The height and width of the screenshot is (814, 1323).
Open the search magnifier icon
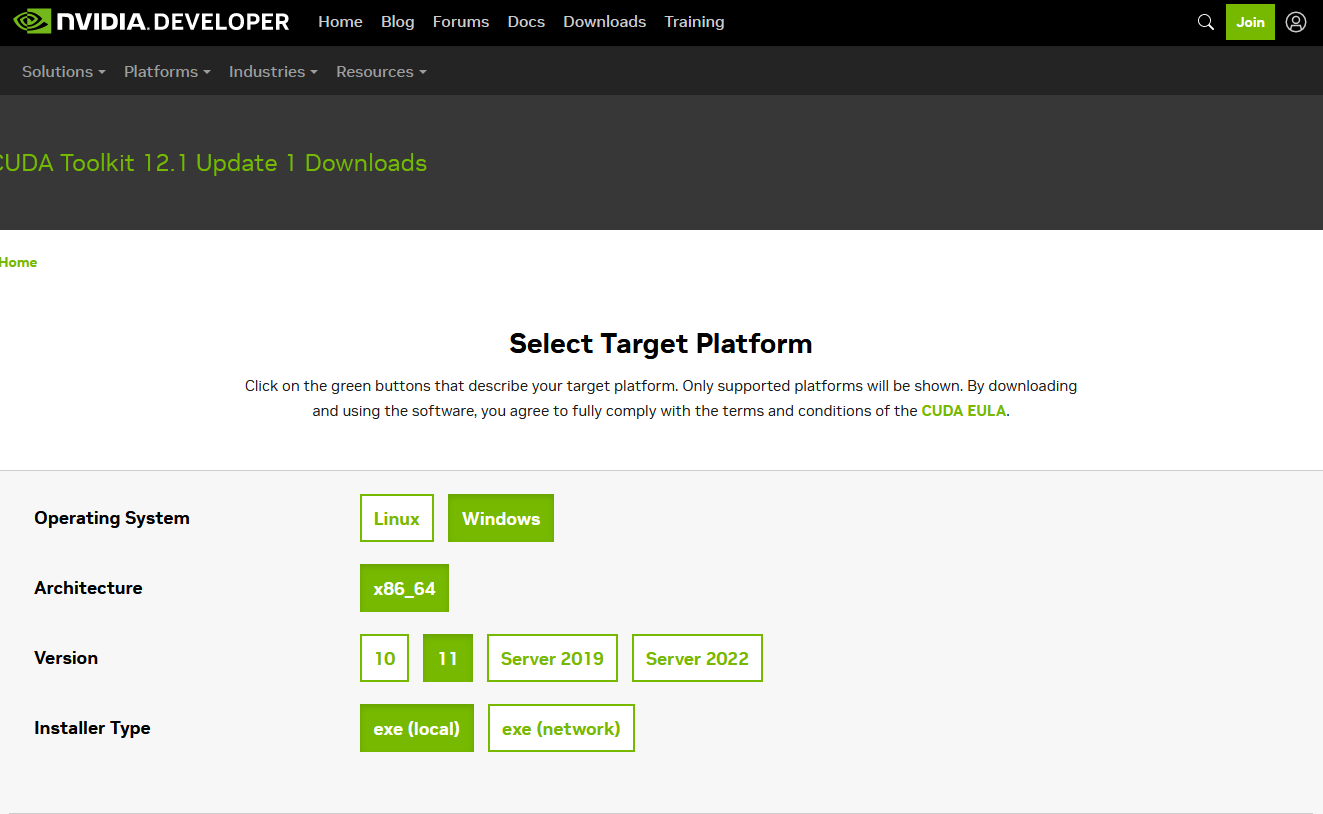[1205, 22]
